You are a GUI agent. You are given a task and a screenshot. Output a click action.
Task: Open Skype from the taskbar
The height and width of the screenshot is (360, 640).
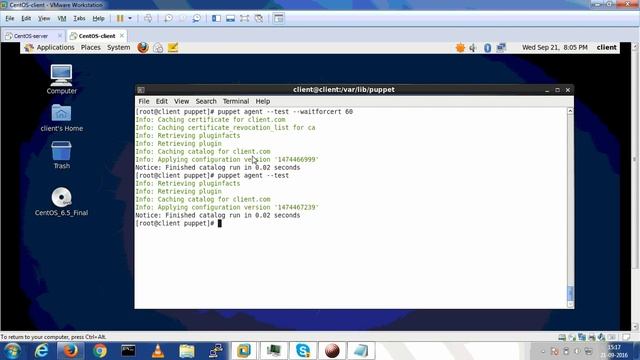click(x=303, y=351)
